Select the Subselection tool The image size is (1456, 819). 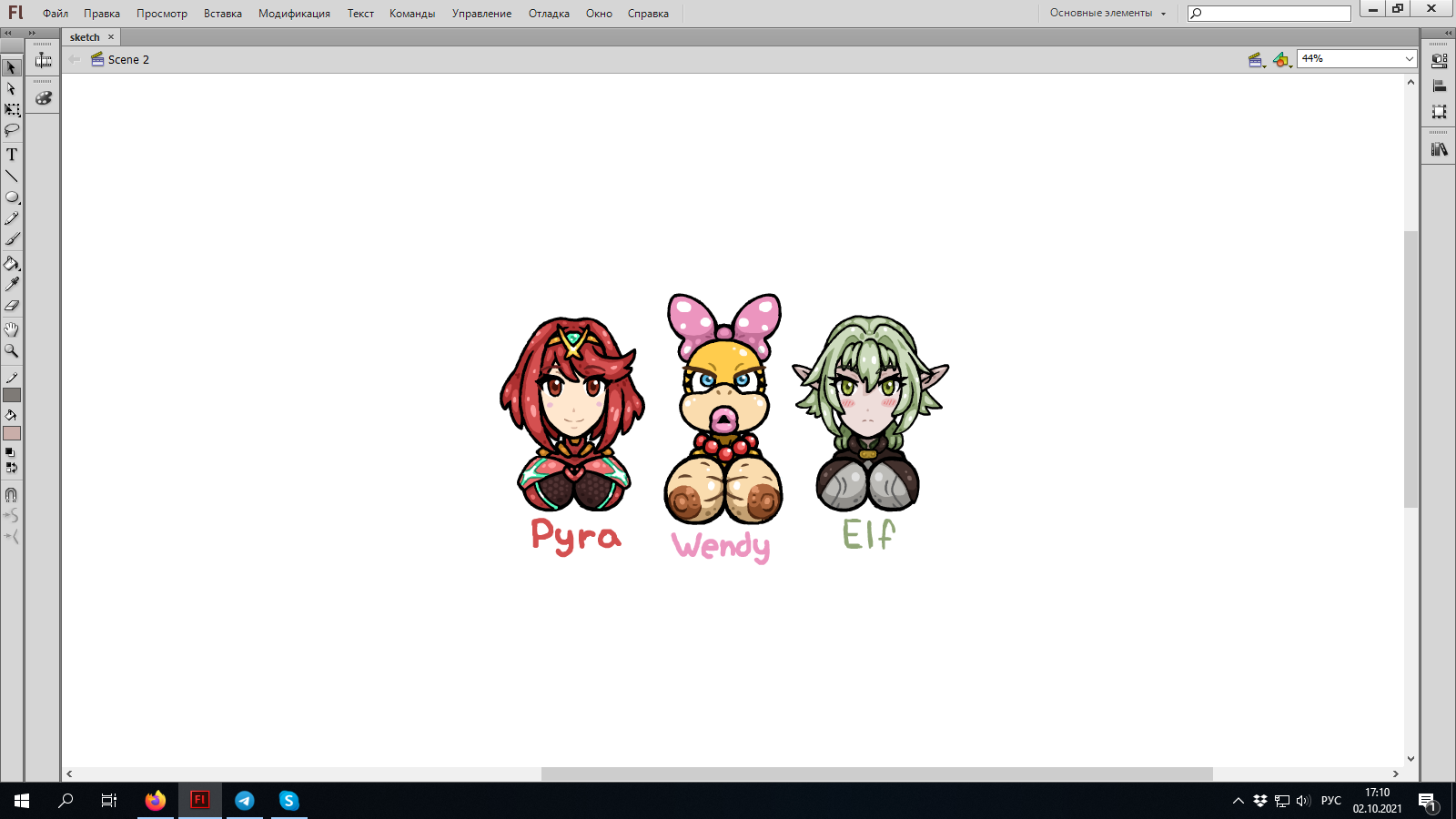point(12,88)
